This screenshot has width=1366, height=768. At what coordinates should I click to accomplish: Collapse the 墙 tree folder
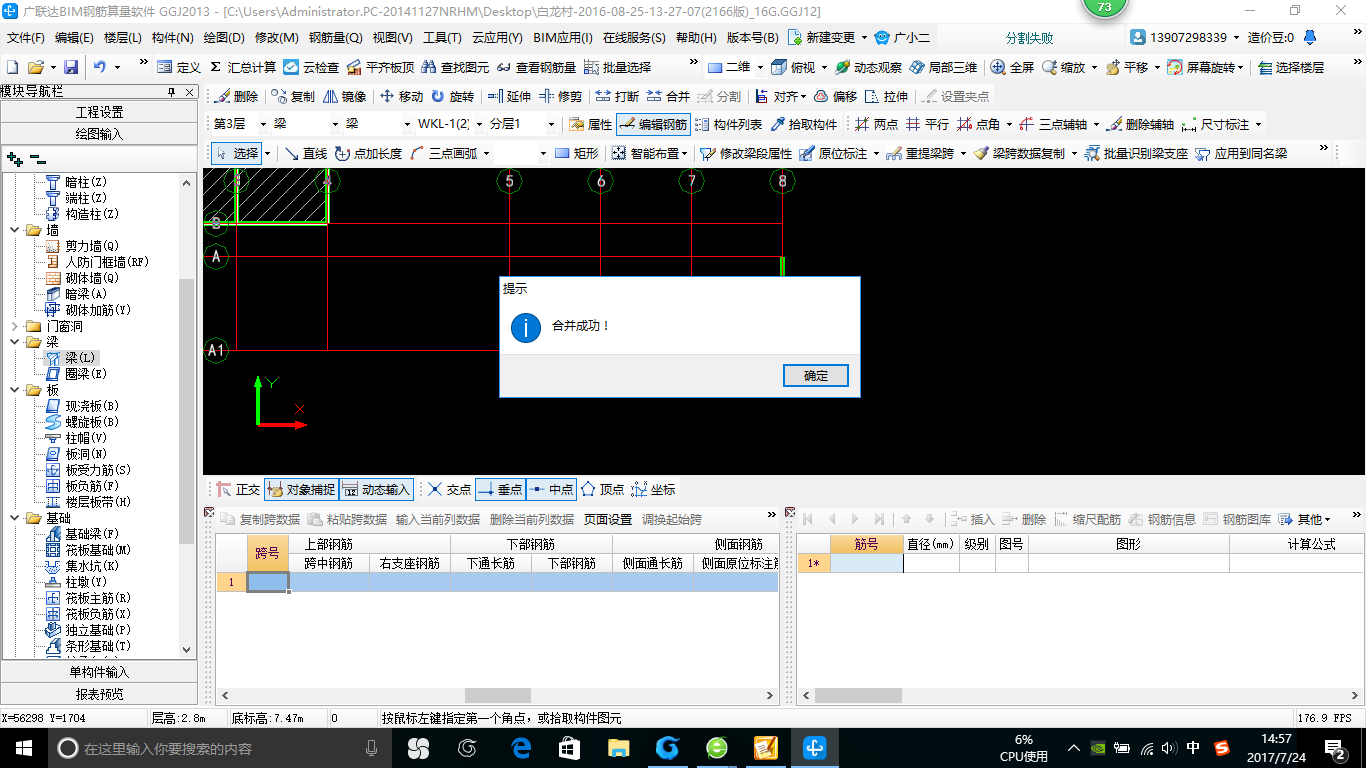pyautogui.click(x=15, y=230)
